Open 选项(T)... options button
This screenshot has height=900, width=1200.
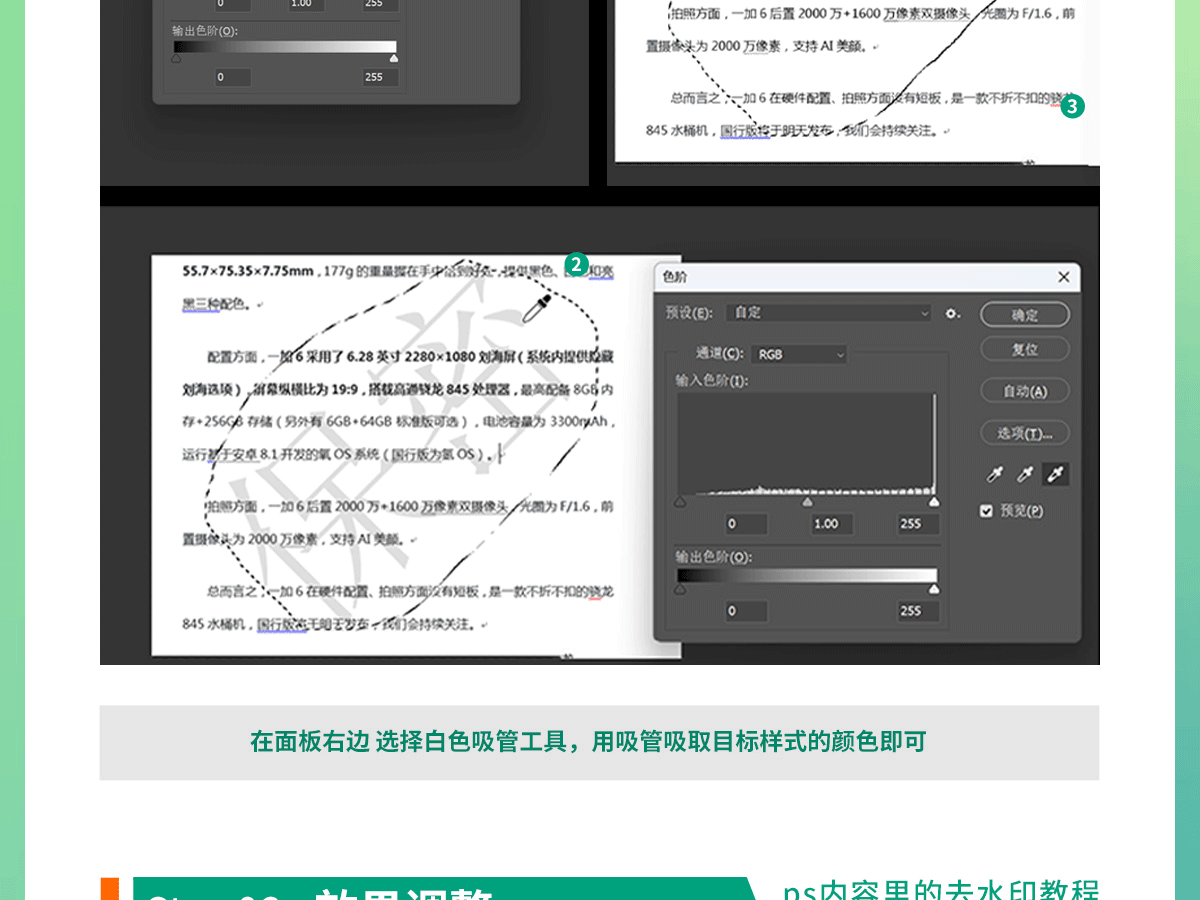(1025, 433)
